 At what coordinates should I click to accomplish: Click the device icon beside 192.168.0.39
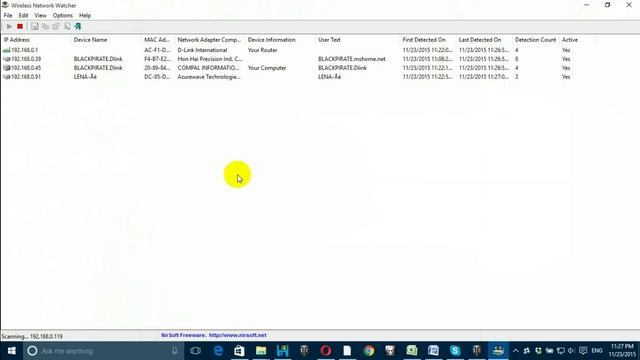coord(6,59)
